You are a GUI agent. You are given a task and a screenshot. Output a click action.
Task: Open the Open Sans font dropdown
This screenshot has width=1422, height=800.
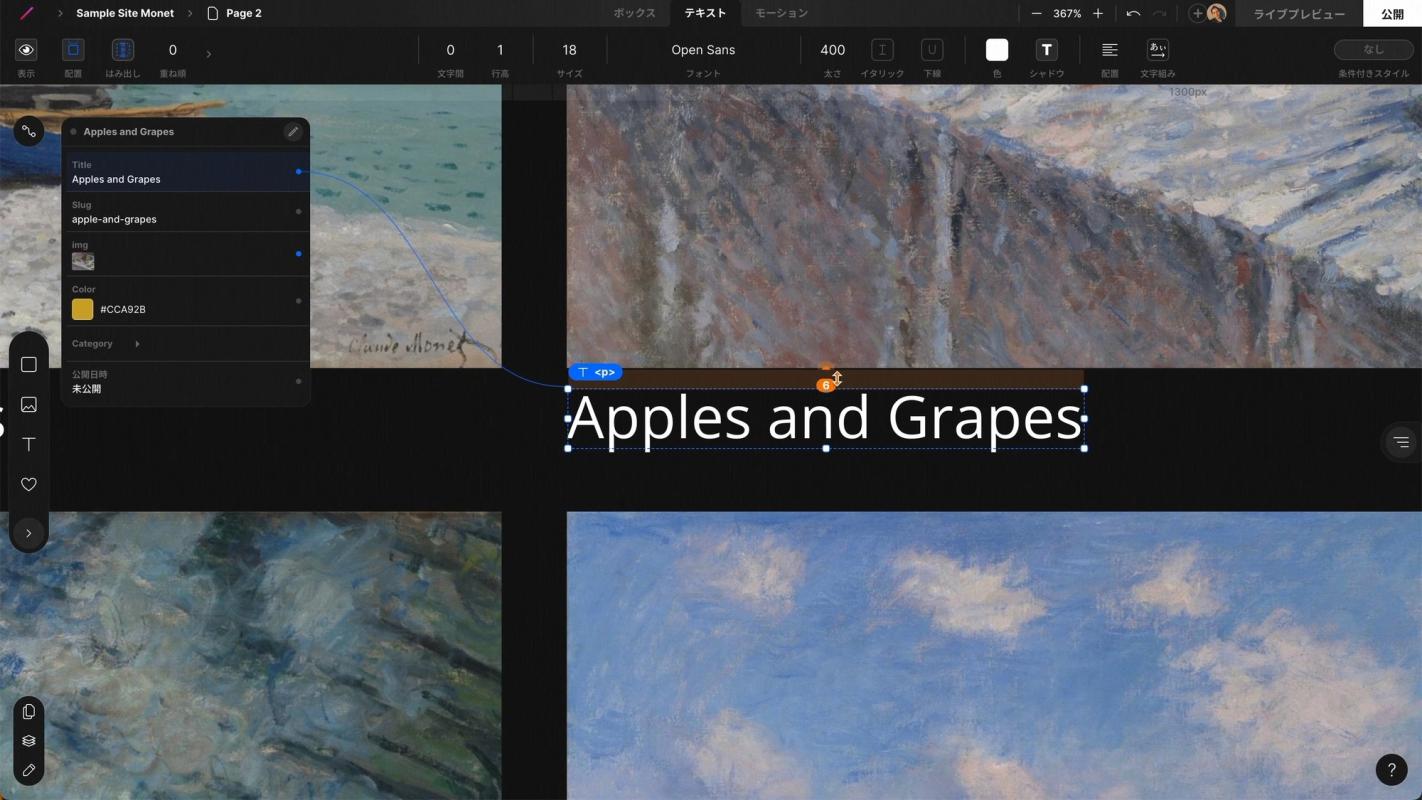pos(703,50)
